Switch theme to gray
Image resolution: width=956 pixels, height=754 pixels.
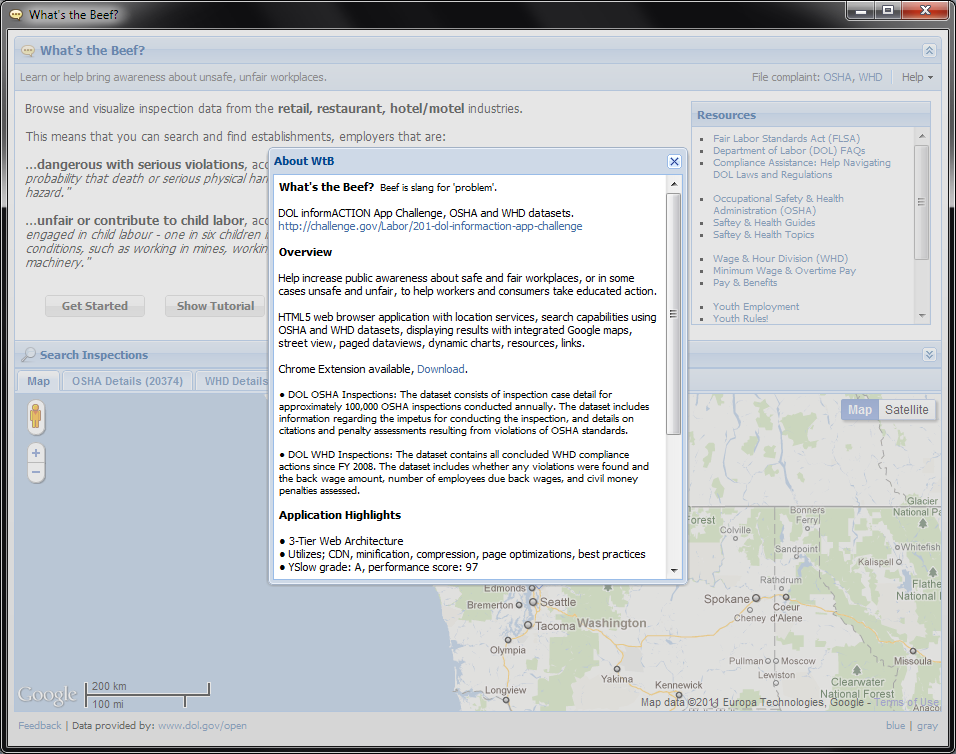click(927, 725)
